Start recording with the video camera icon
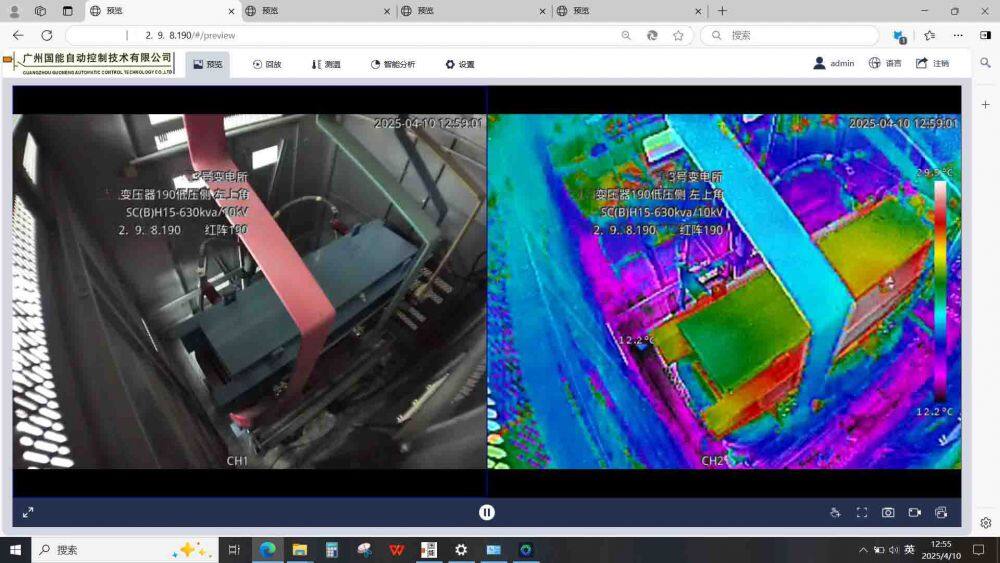This screenshot has width=1000, height=563. point(914,512)
